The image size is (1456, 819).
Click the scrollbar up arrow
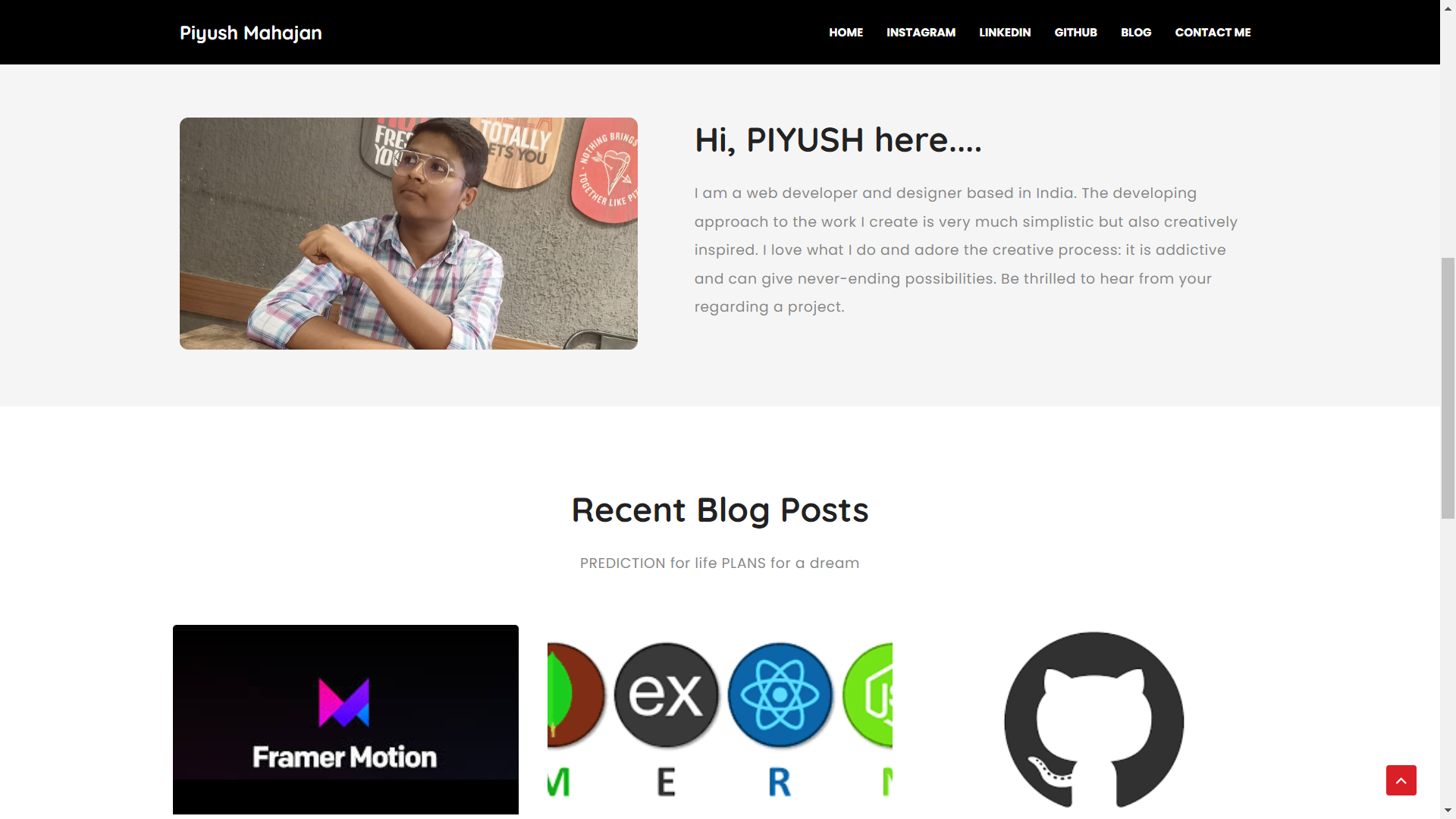click(x=1448, y=7)
